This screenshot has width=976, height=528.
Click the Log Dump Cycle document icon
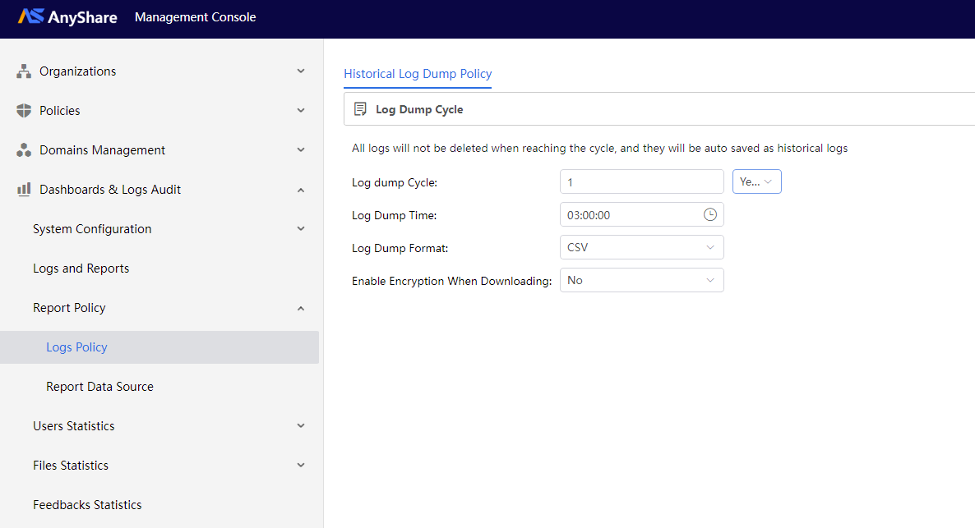(x=360, y=109)
